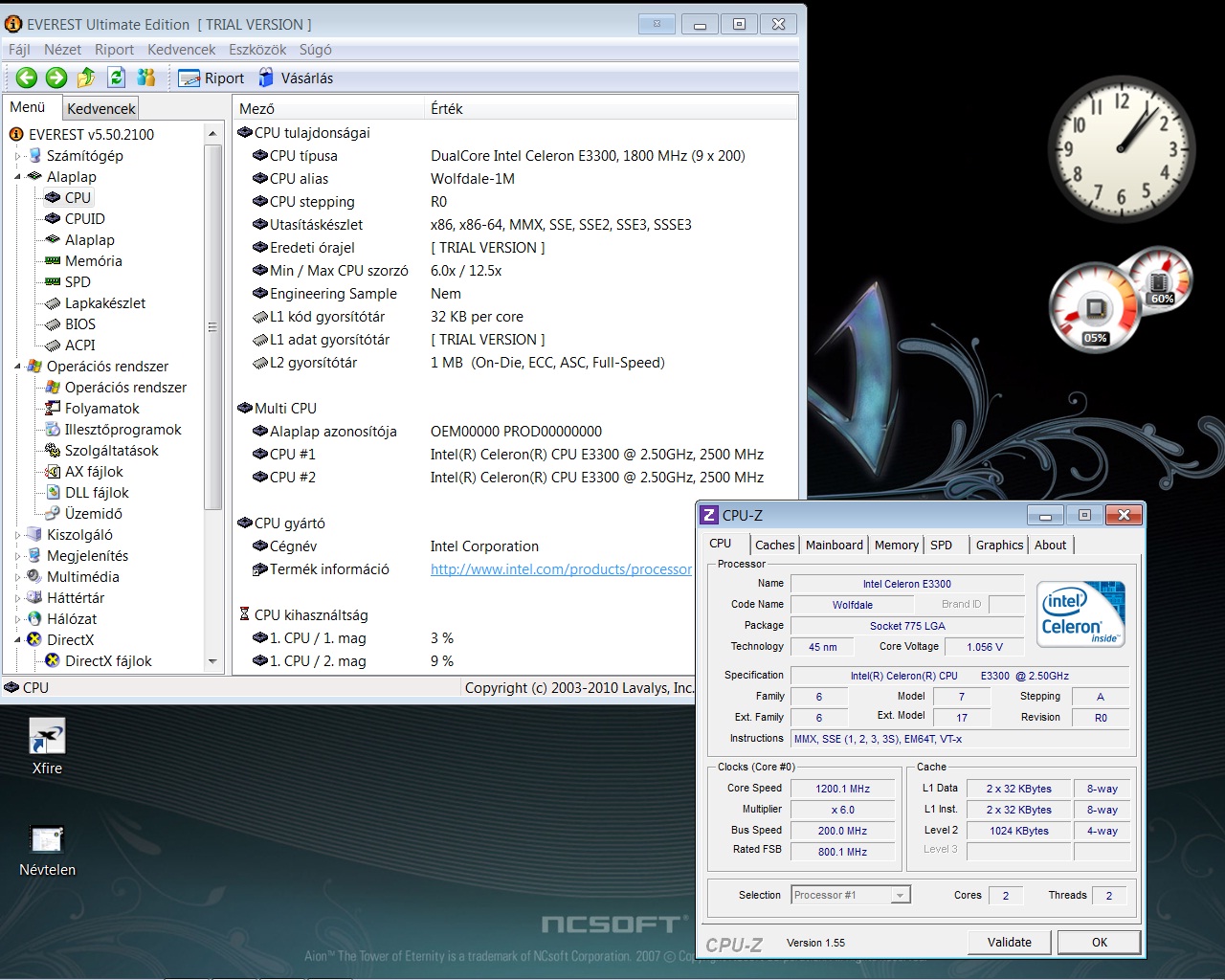Open the Kedvencek menu in menu bar

click(x=181, y=50)
